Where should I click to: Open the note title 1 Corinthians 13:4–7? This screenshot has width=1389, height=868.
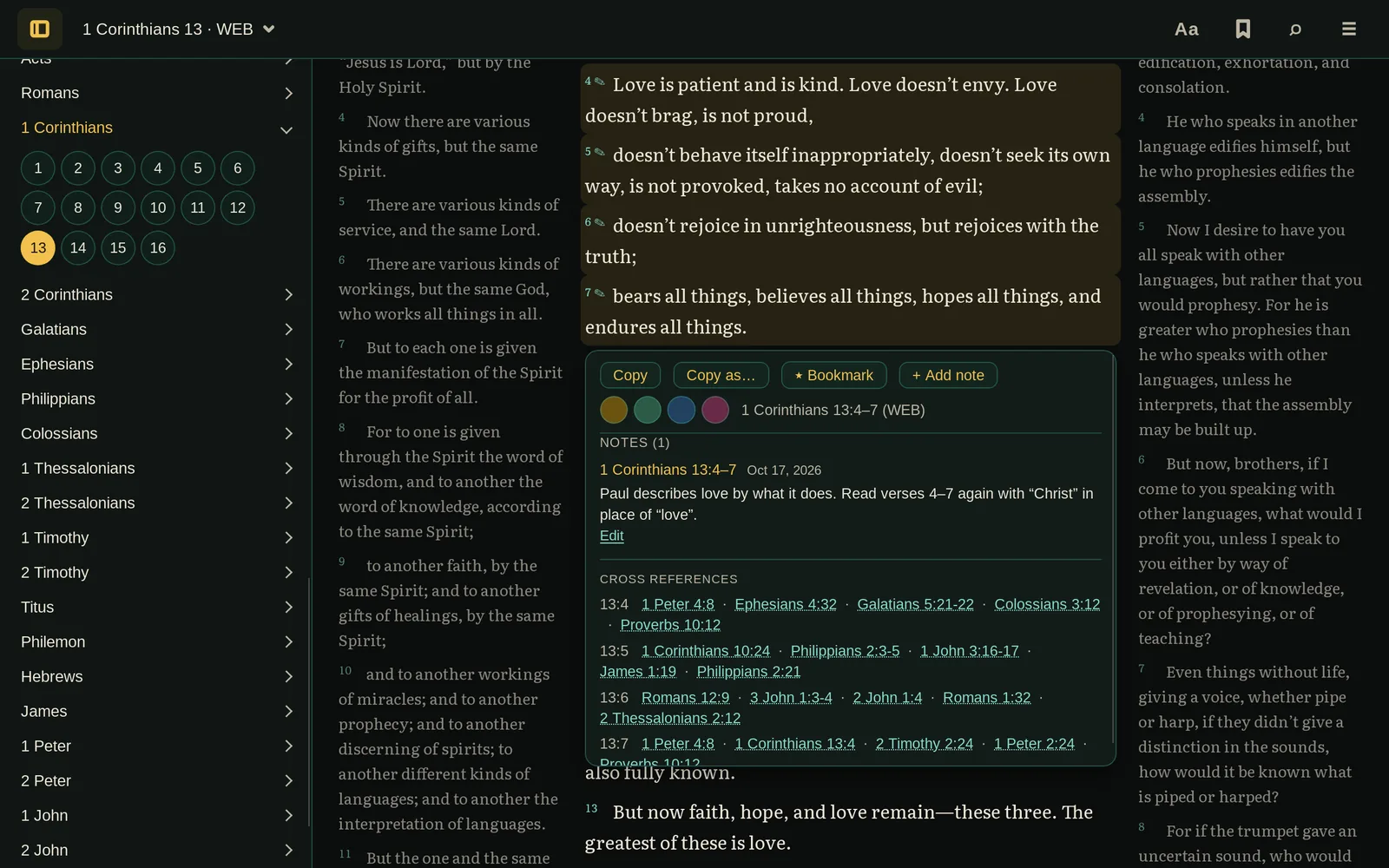click(668, 470)
